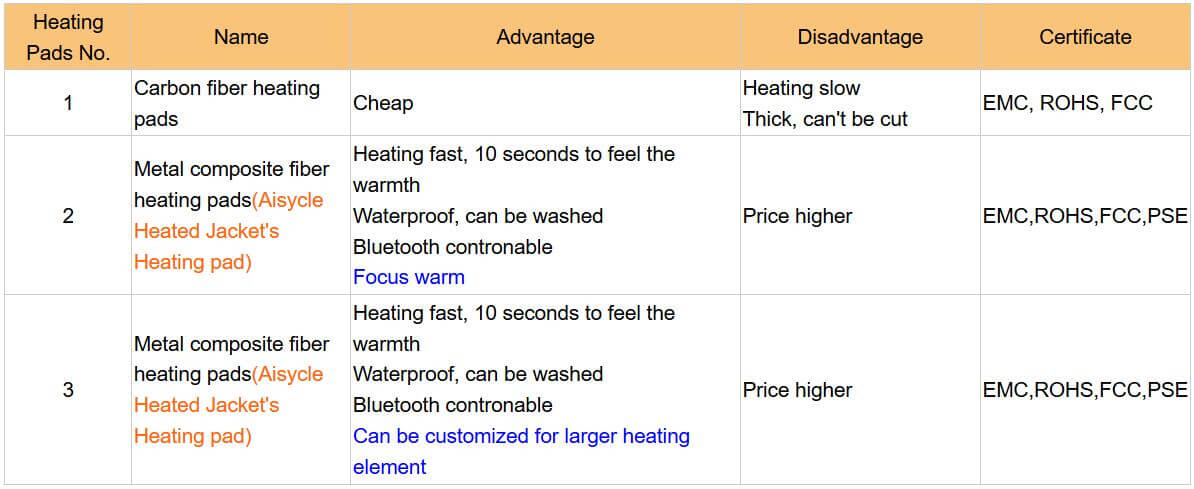
Task: Select row number 1 cell
Action: click(x=67, y=103)
